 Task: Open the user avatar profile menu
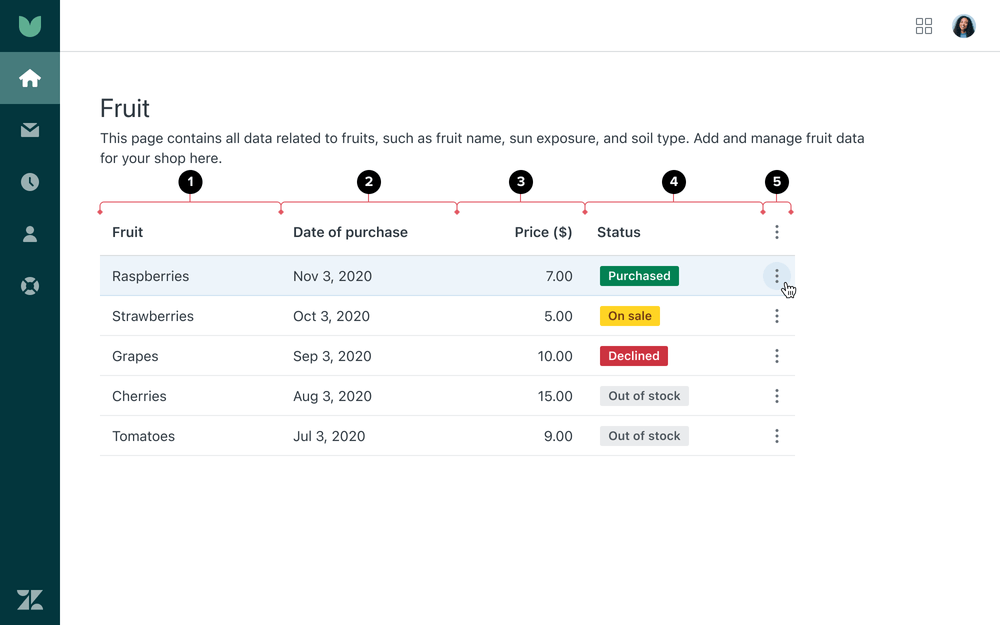(x=964, y=26)
